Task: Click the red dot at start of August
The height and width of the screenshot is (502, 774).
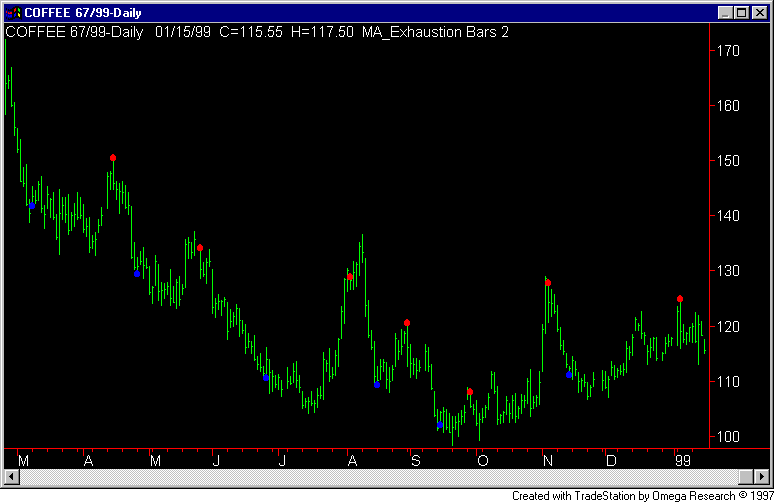Action: tap(350, 277)
